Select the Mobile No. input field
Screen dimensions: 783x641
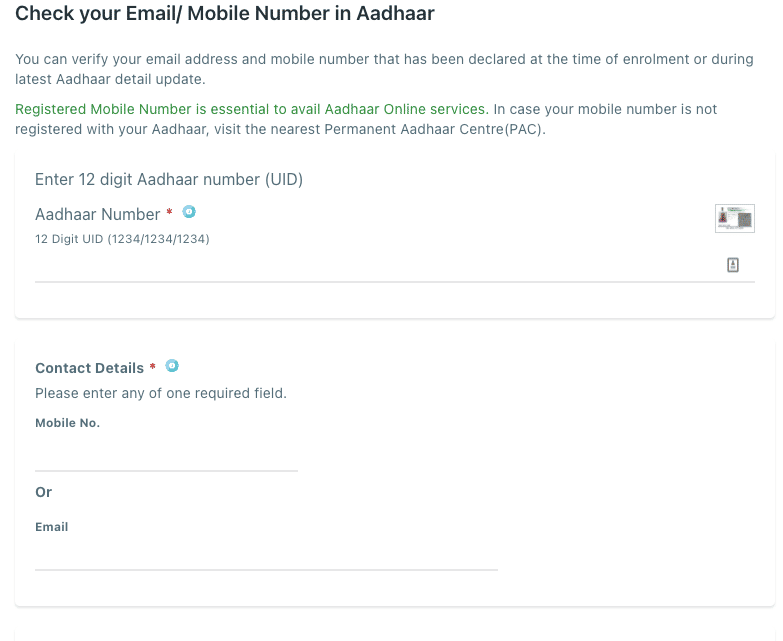[x=166, y=456]
